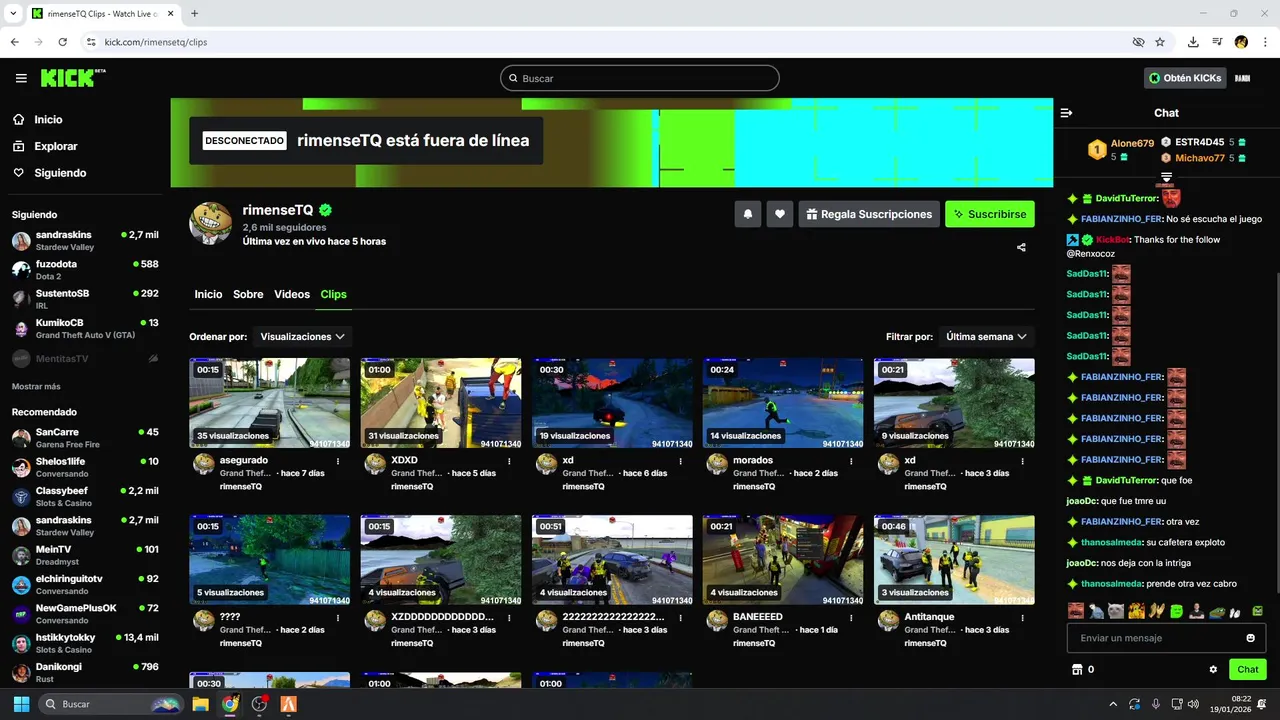Click Windows taskbar Buscar search box

pos(113,704)
